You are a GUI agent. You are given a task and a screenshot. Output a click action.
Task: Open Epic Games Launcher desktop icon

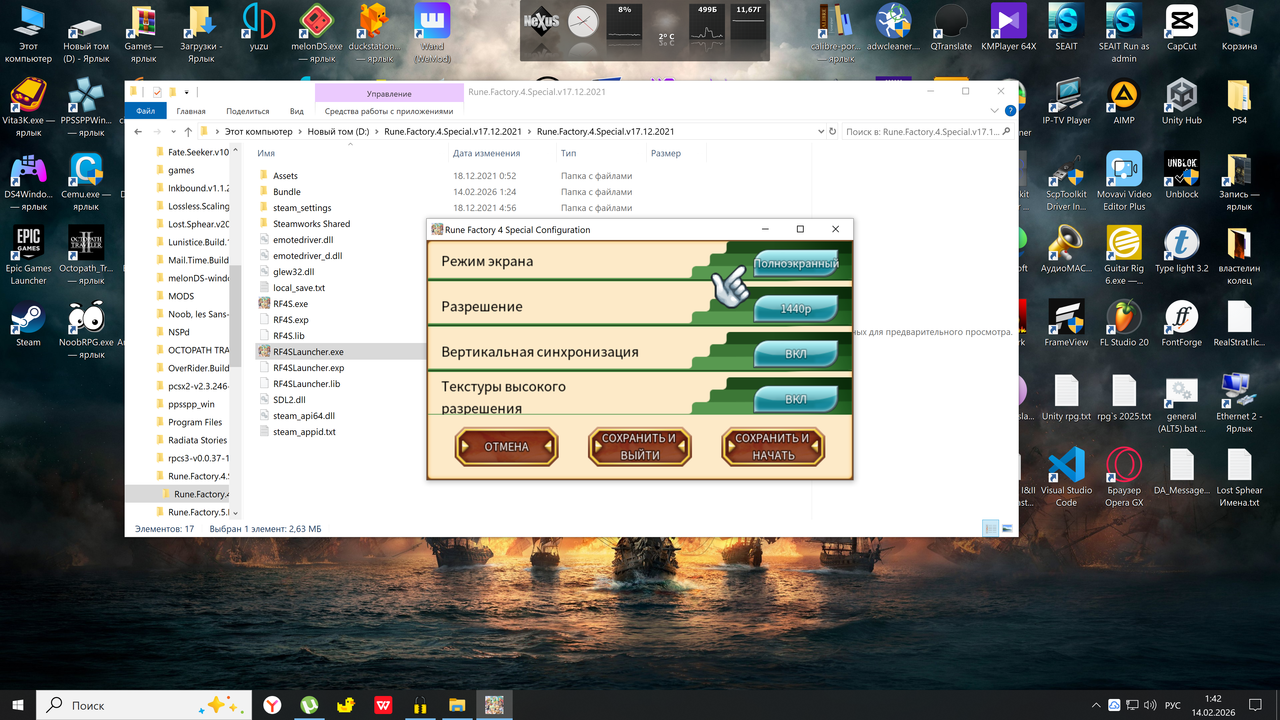pyautogui.click(x=28, y=255)
